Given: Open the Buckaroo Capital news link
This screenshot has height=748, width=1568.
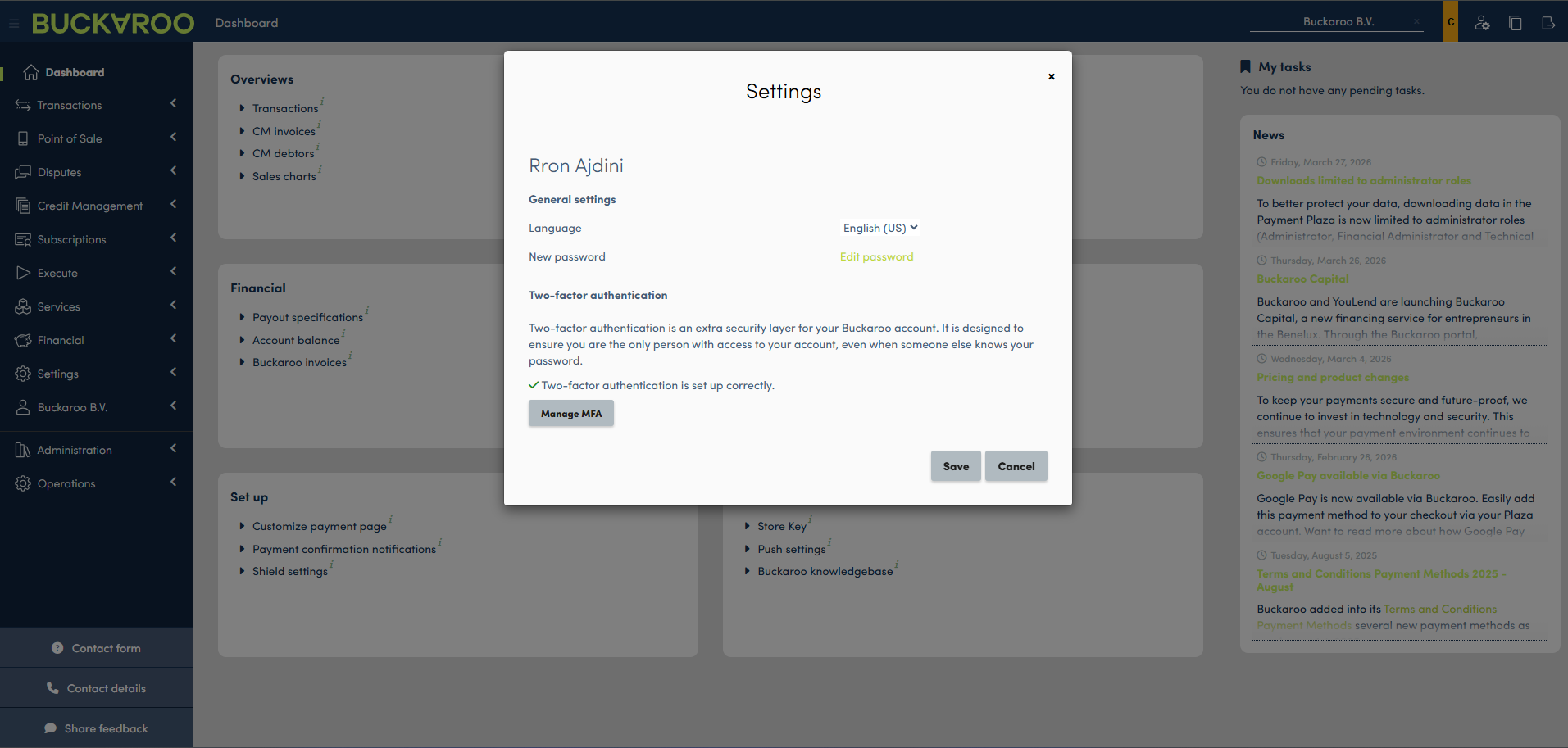Looking at the screenshot, I should 1302,279.
